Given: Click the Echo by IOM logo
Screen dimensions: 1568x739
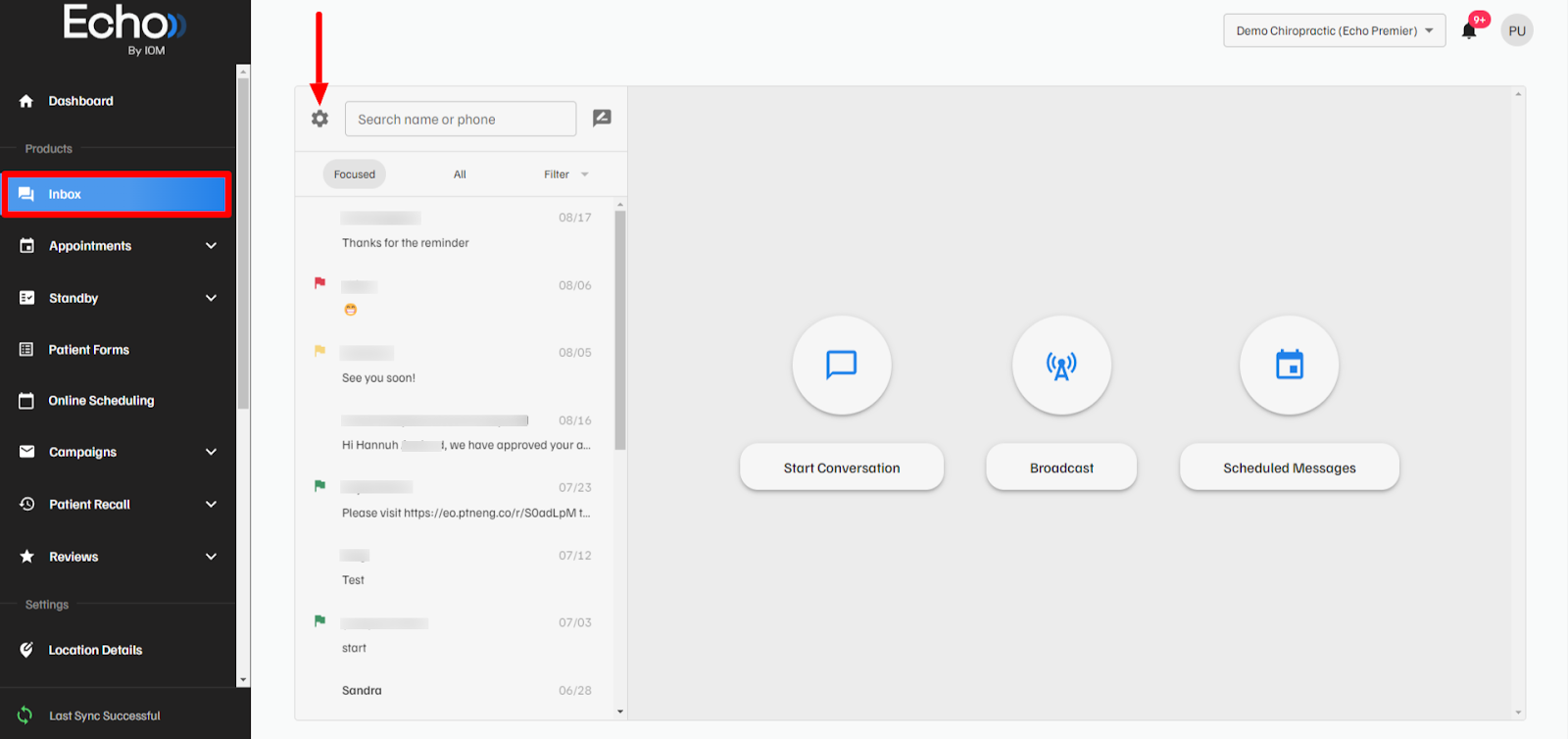Looking at the screenshot, I should click(124, 29).
